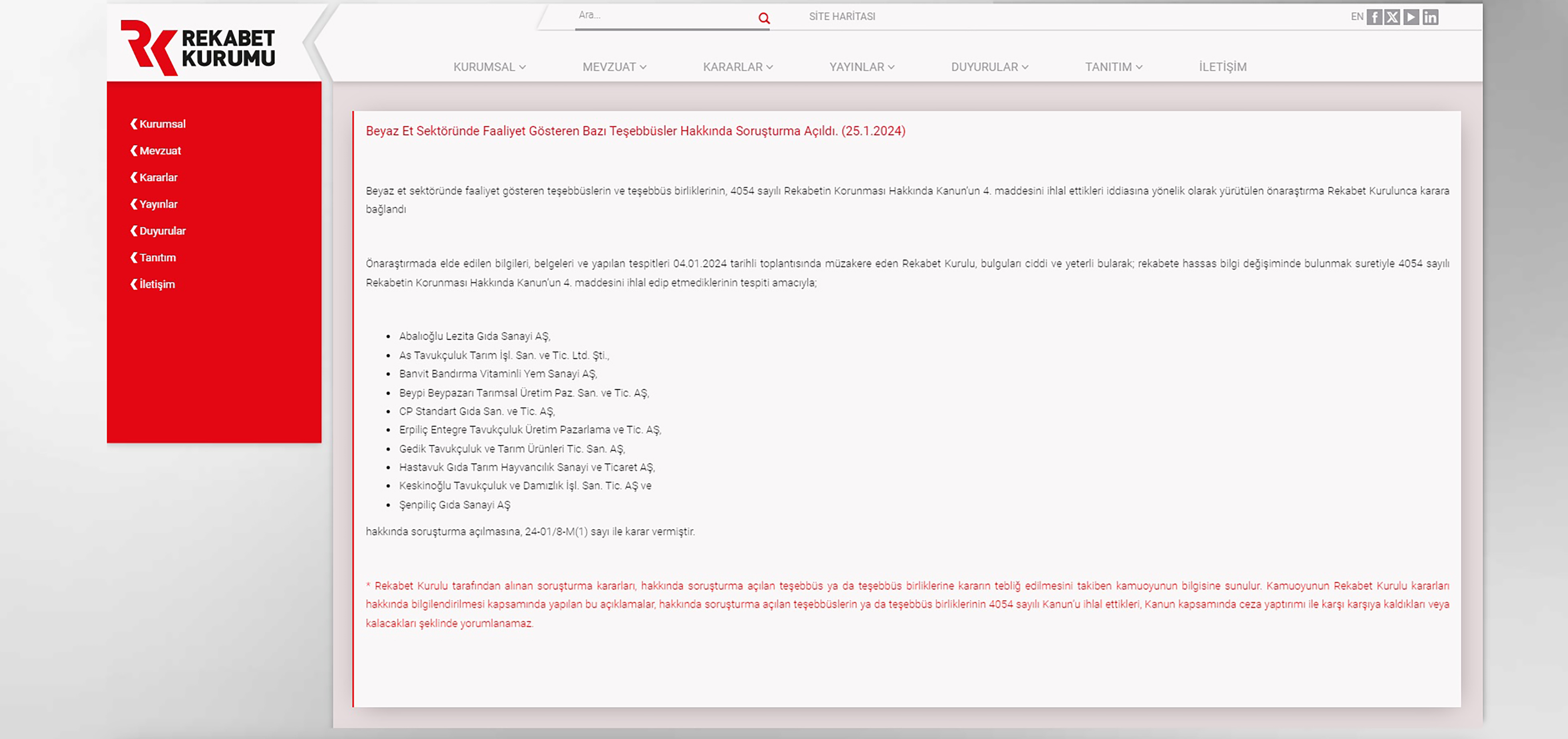Click the red search magnifier icon
The height and width of the screenshot is (739, 1568).
(x=764, y=18)
